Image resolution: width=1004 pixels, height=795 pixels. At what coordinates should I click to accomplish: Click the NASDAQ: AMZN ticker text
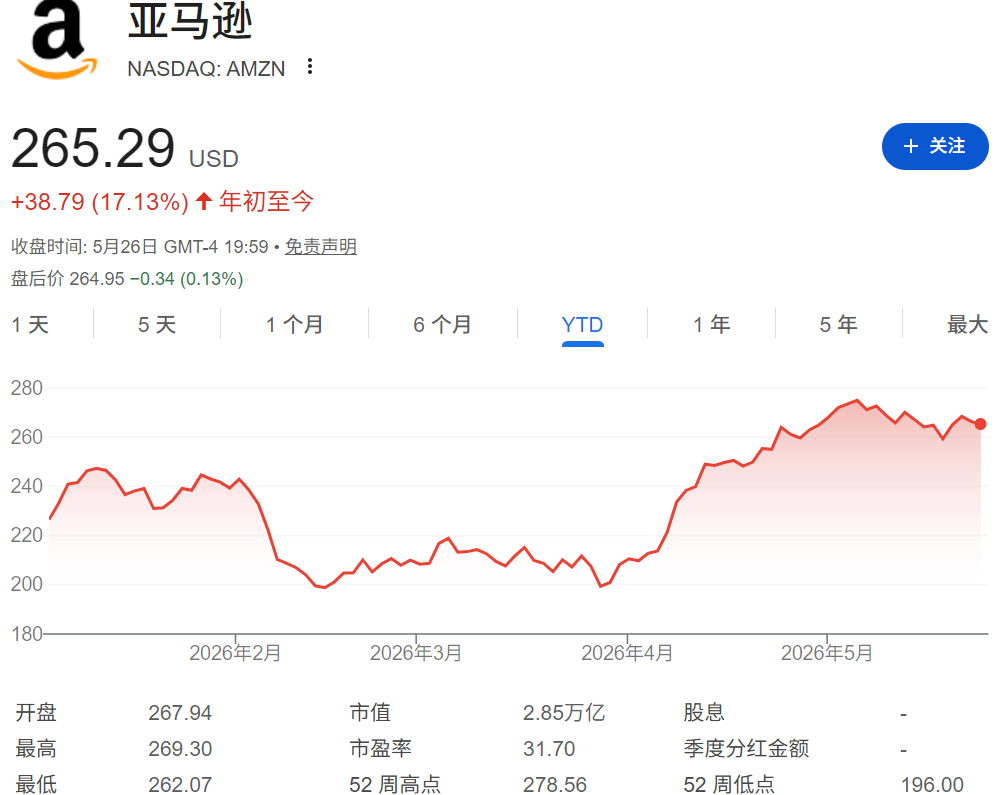pos(206,68)
